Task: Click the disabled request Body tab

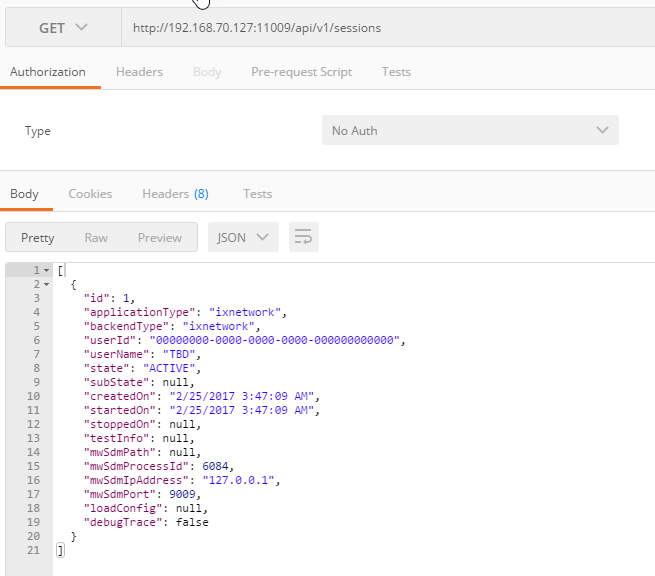Action: [207, 72]
